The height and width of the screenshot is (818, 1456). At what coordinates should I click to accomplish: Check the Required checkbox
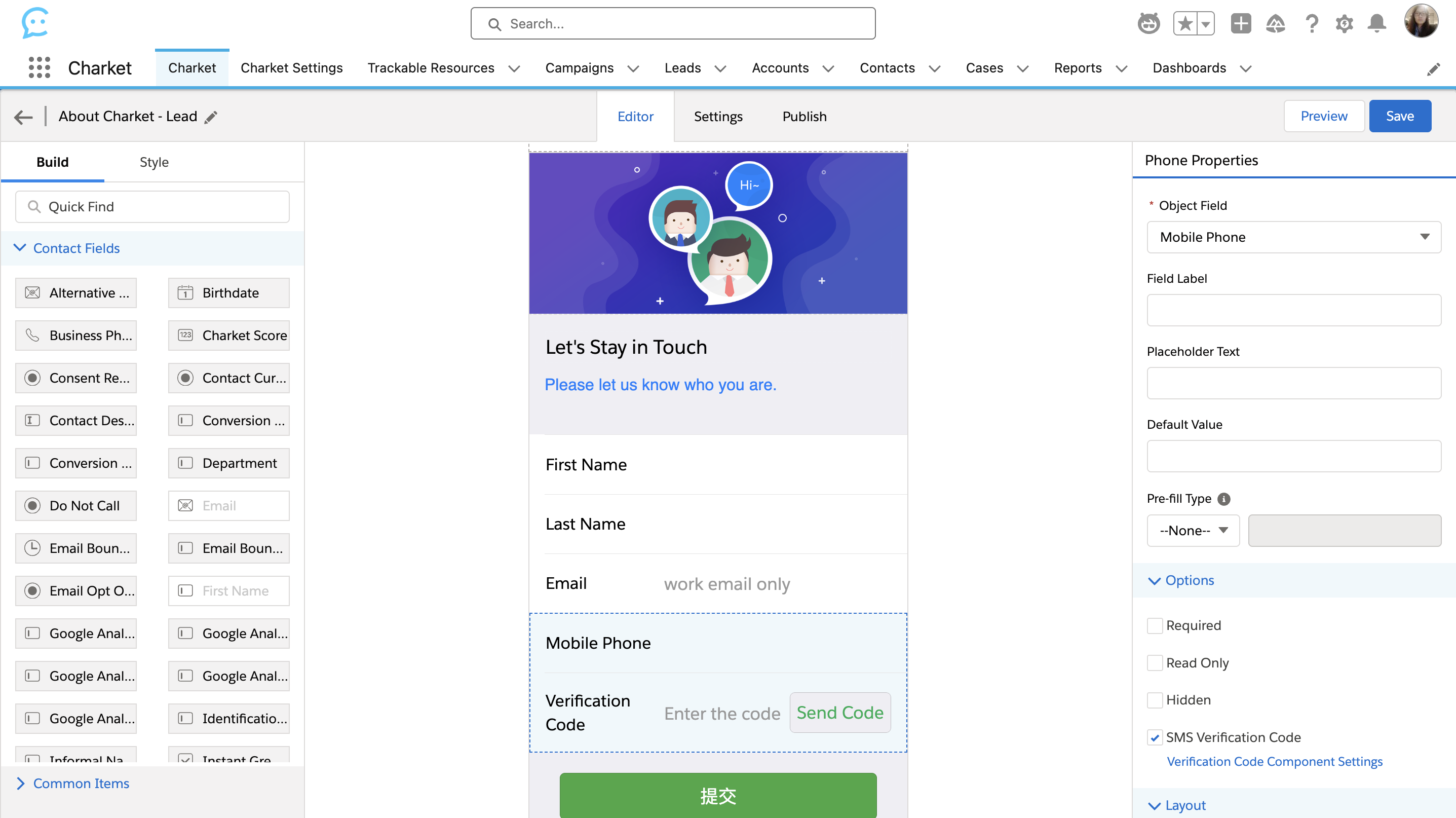point(1155,625)
